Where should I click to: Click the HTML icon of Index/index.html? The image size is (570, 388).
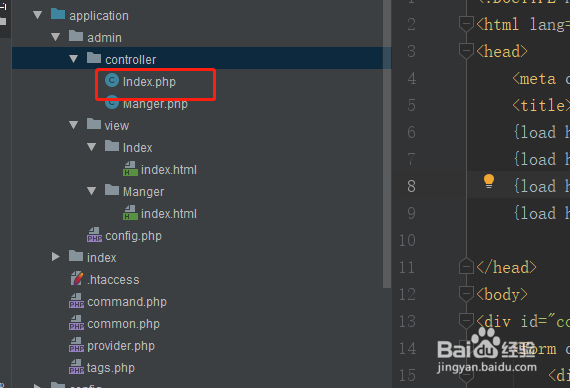point(130,169)
